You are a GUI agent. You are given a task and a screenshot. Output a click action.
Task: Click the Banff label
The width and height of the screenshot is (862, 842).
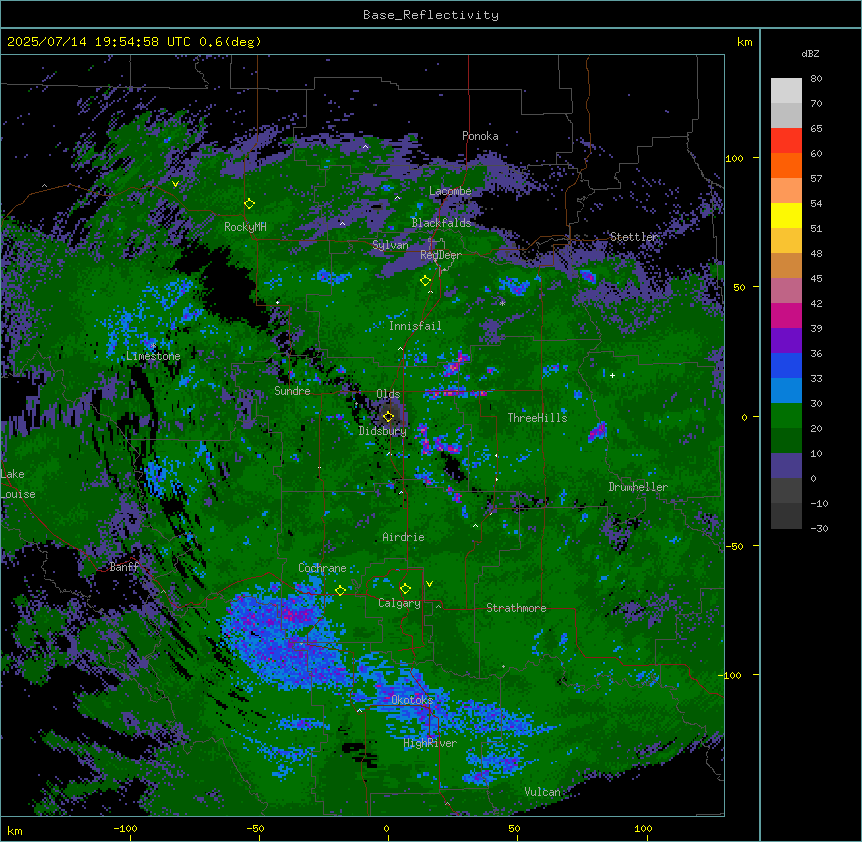pyautogui.click(x=124, y=567)
